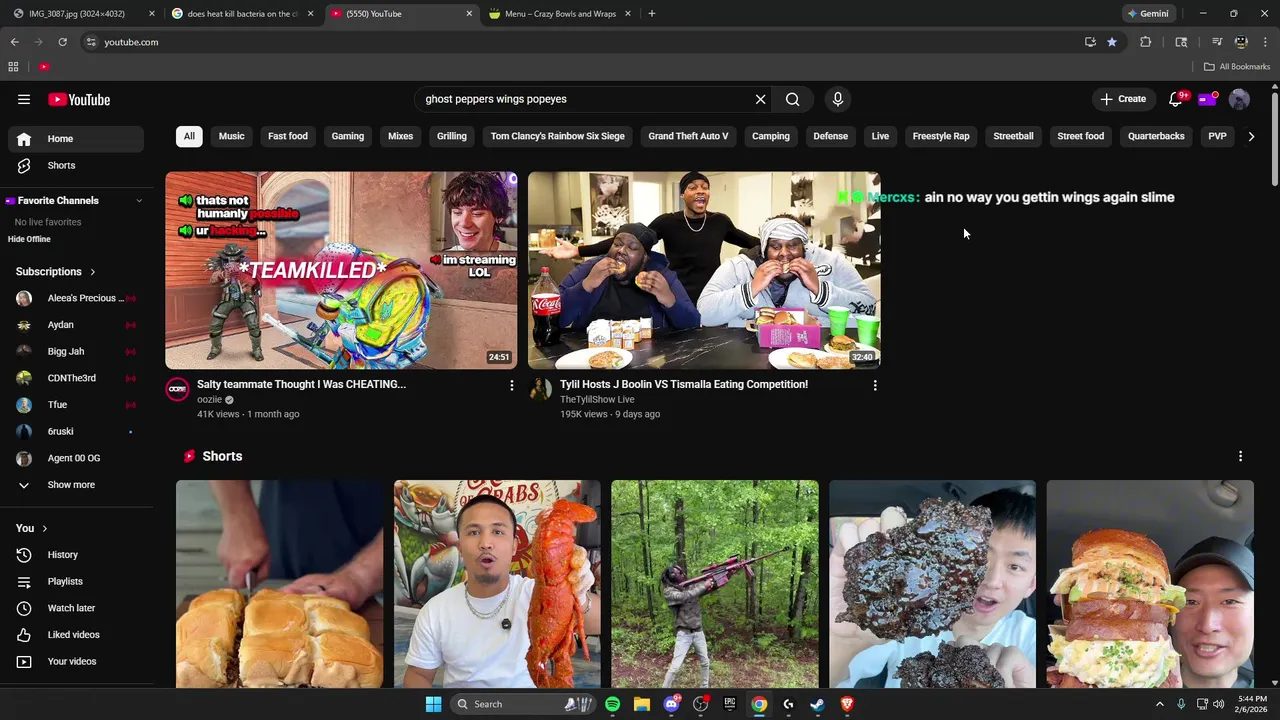Open the Subscriptions section arrow
This screenshot has width=1280, height=720.
[93, 272]
